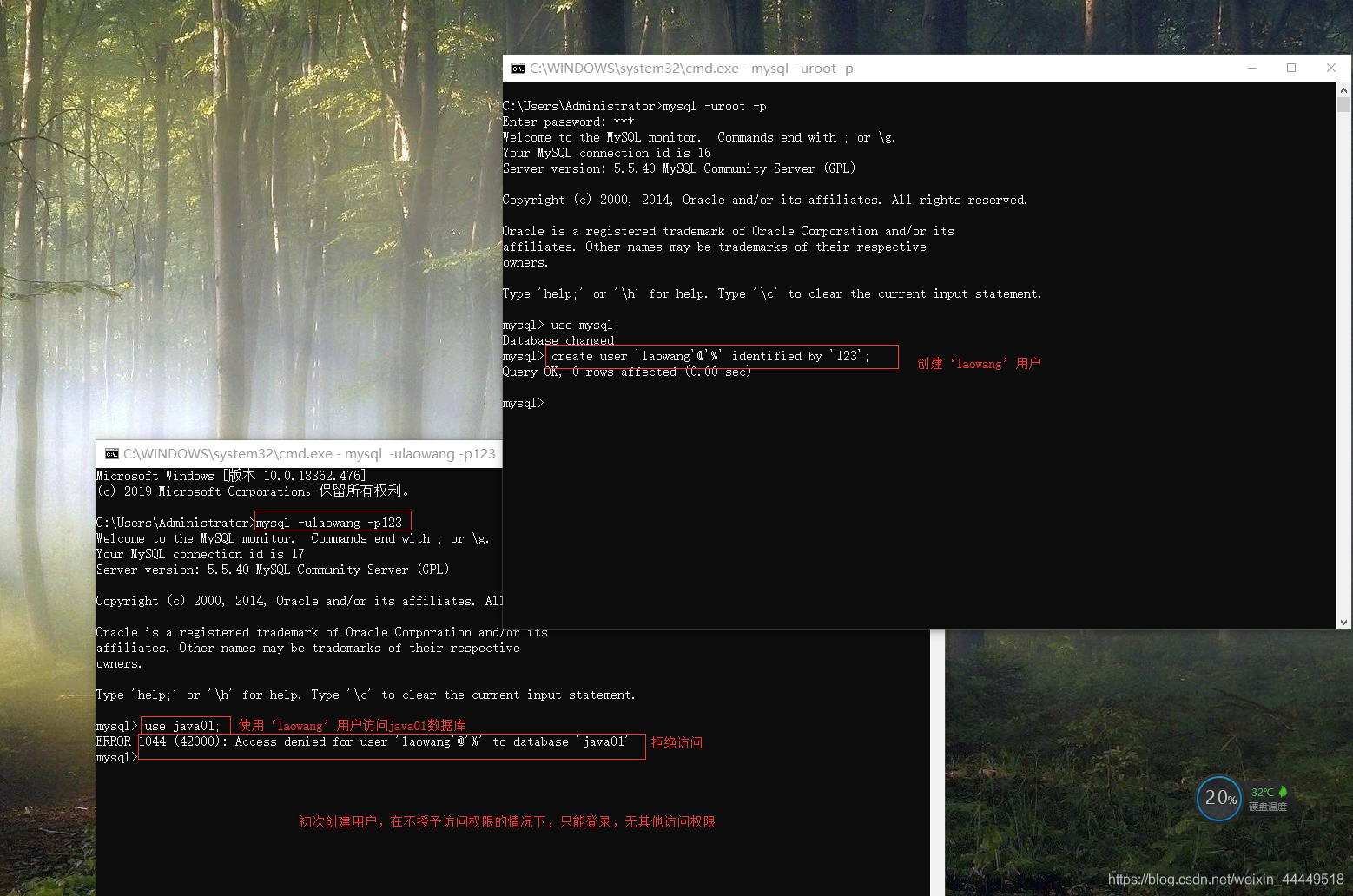Click '(c) 2019 Microsoft Corporation' line
Viewport: 1353px width, 896px height.
pyautogui.click(x=254, y=491)
